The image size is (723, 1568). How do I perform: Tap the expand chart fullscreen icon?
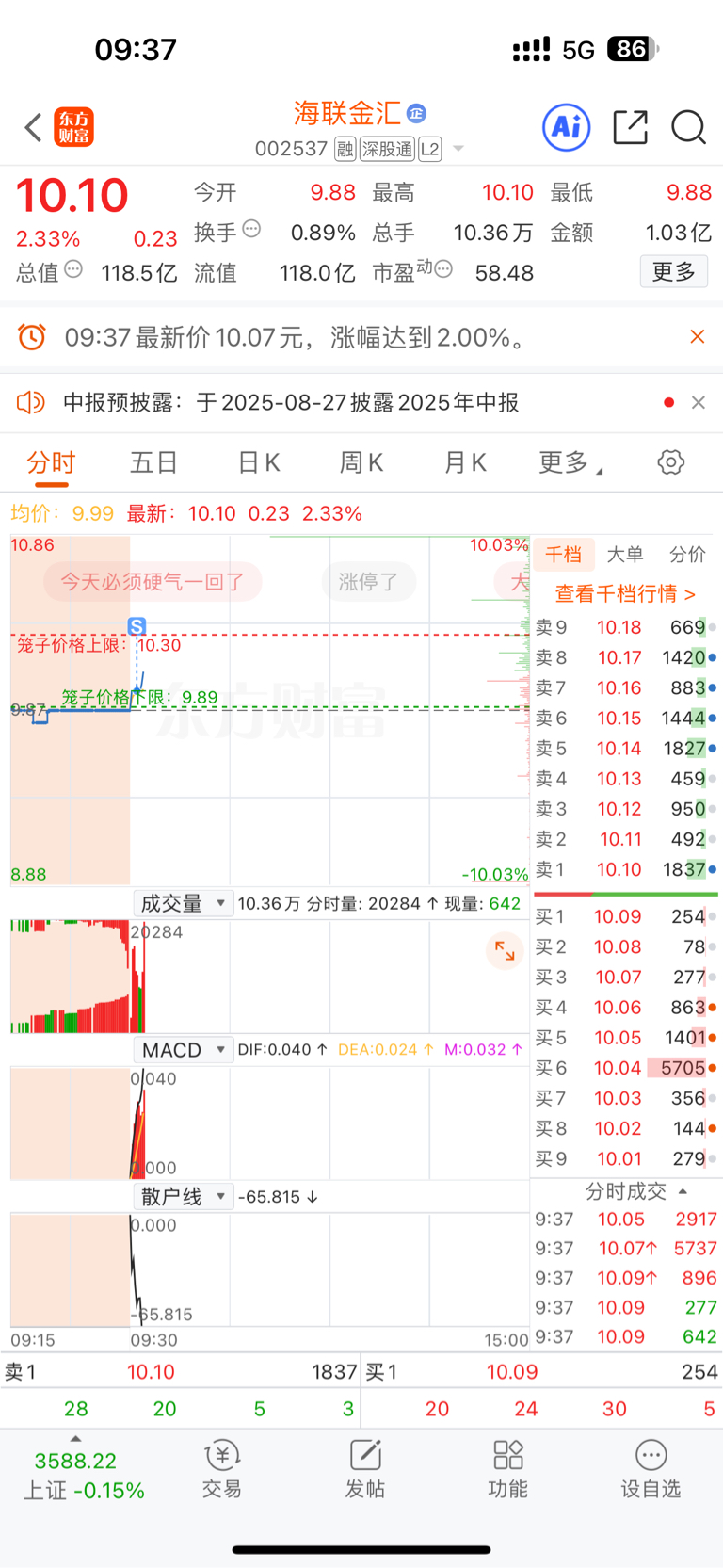tap(505, 950)
